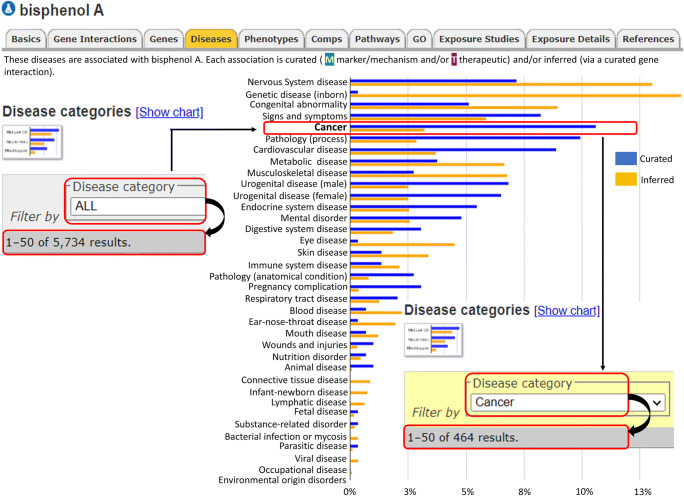The width and height of the screenshot is (684, 496).
Task: Select the Substance-related disorder label
Action: 291,424
